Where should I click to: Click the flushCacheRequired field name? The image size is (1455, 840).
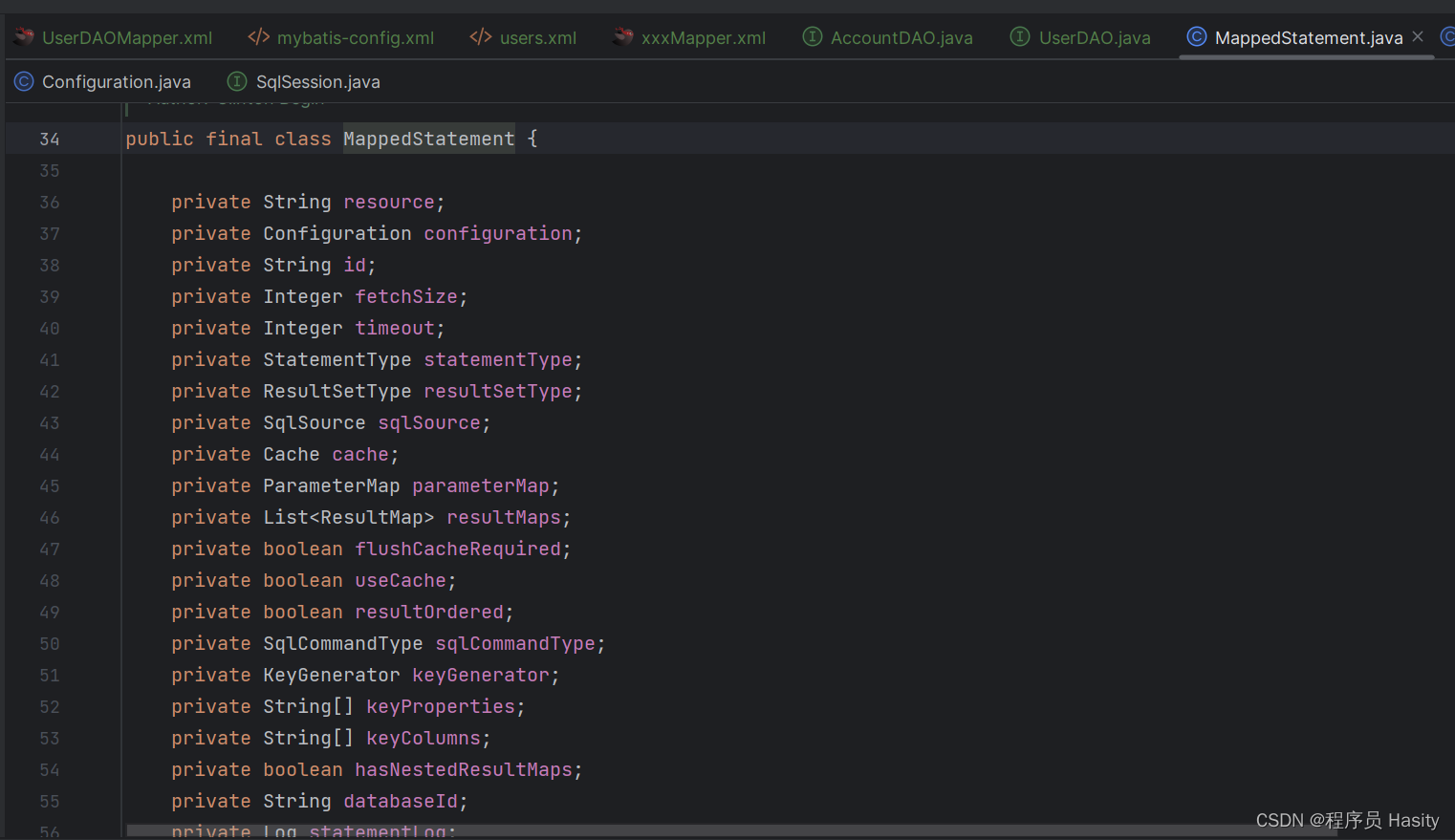coord(458,549)
